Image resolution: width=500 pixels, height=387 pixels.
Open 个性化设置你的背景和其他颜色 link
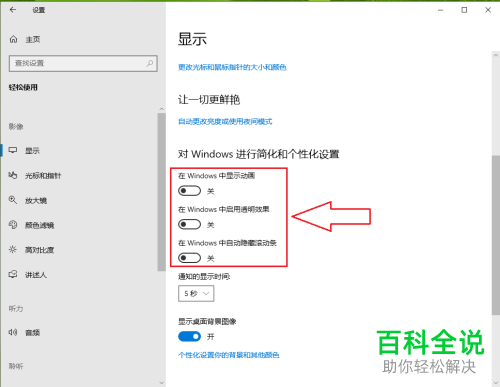point(229,355)
